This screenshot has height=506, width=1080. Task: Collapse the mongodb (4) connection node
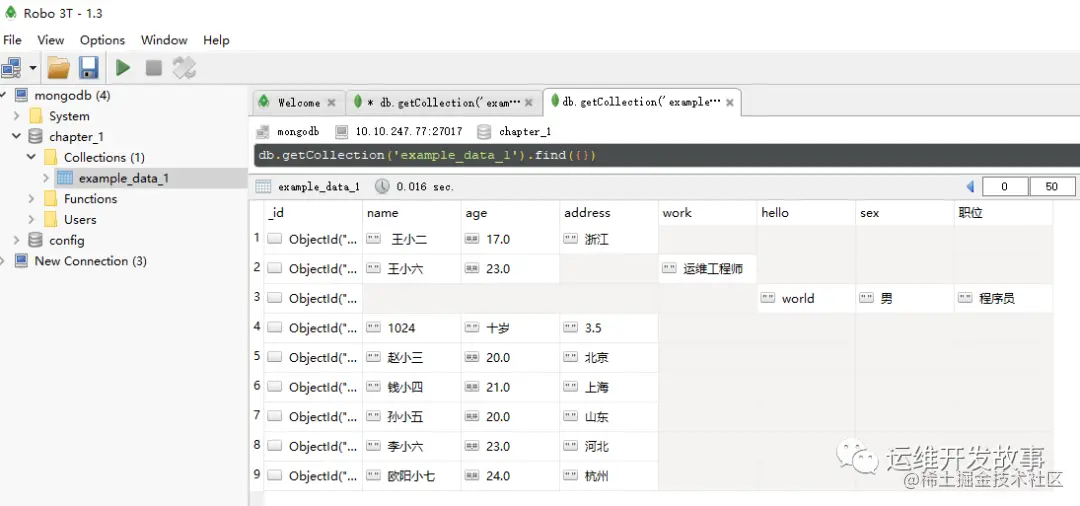[3, 95]
